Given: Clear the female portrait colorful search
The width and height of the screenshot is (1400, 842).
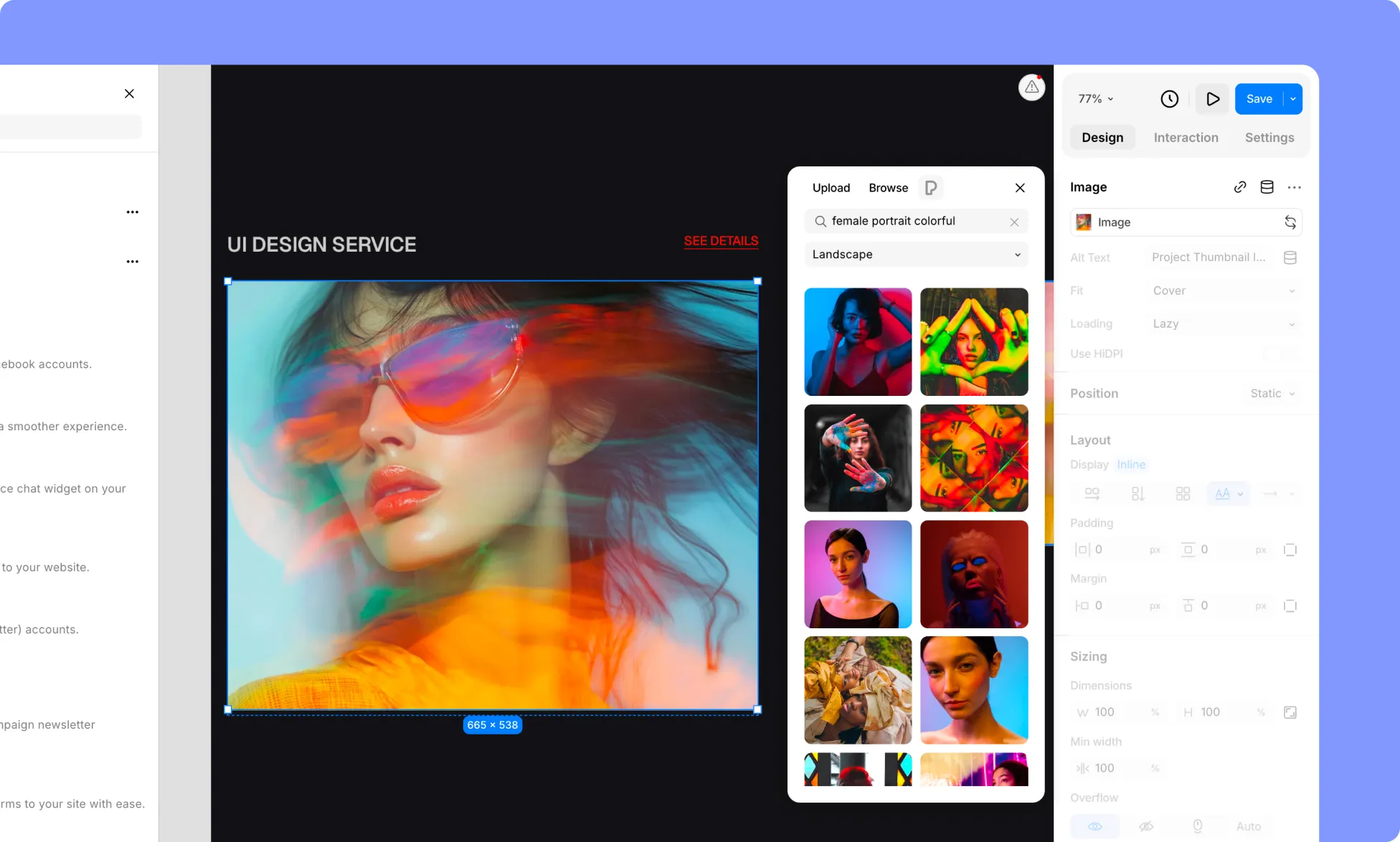Looking at the screenshot, I should 1014,222.
